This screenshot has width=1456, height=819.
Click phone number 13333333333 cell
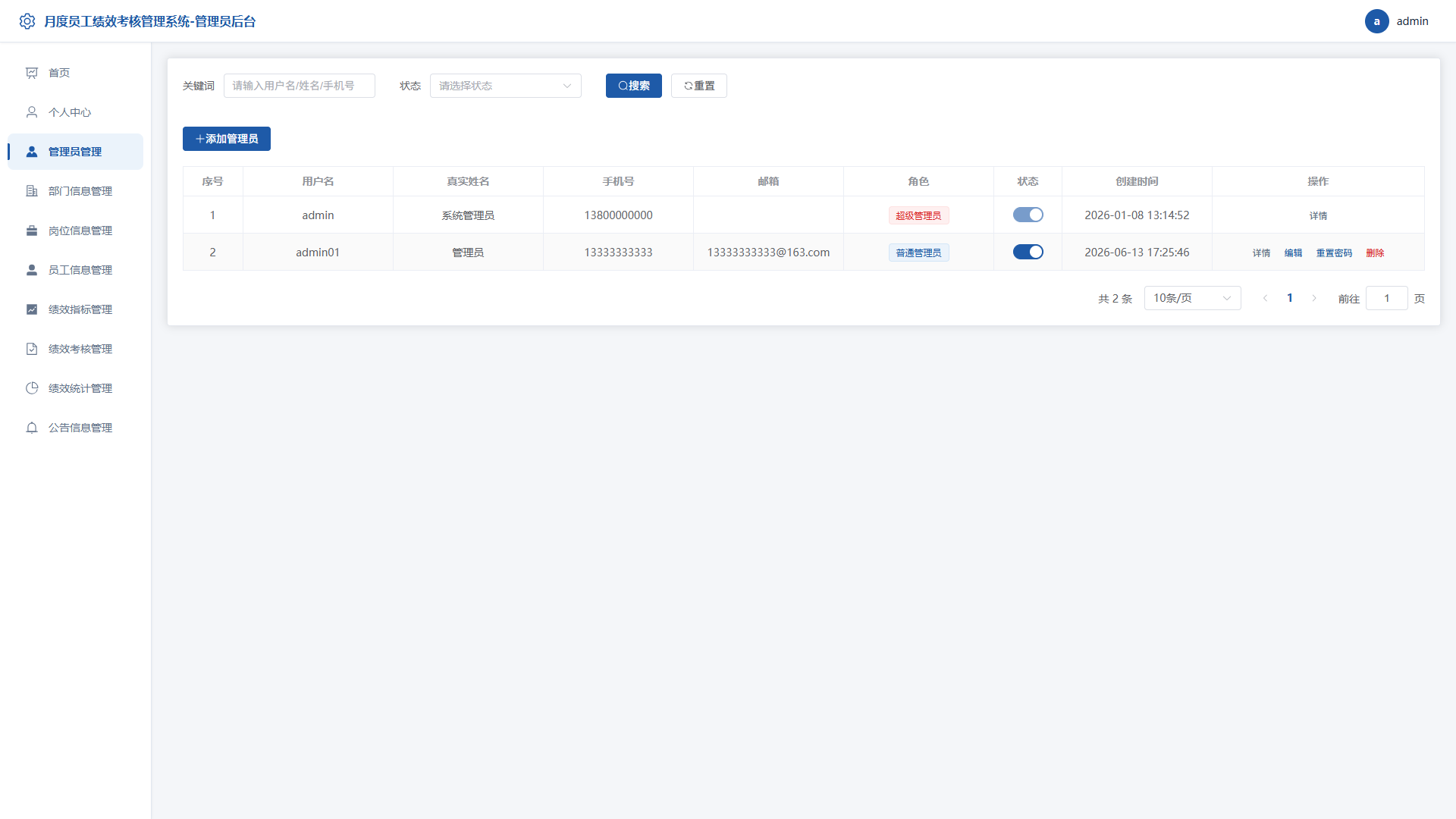(x=618, y=252)
